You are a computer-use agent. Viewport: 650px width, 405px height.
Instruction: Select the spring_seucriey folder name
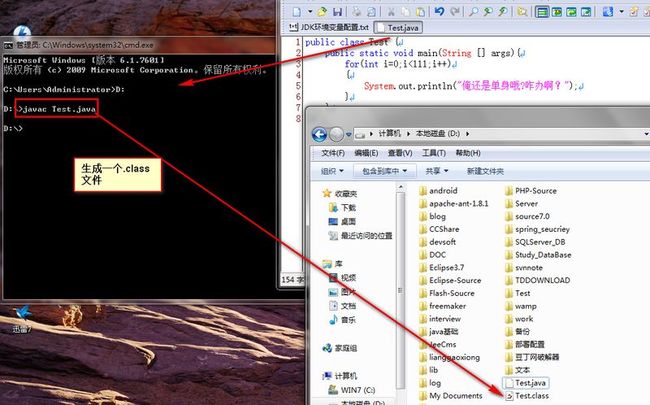tap(542, 229)
